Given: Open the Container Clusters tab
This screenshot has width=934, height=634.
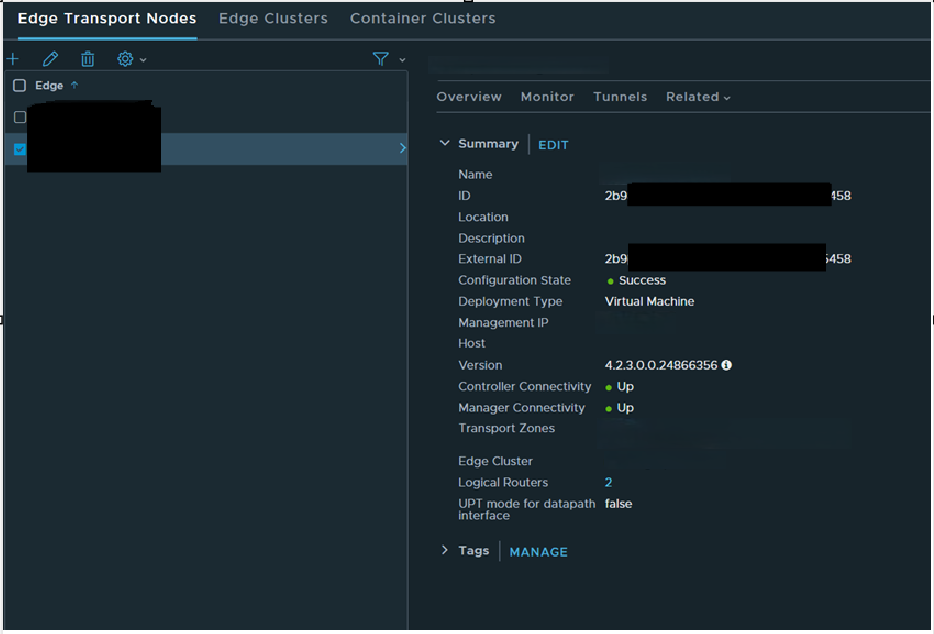Looking at the screenshot, I should click(x=422, y=18).
